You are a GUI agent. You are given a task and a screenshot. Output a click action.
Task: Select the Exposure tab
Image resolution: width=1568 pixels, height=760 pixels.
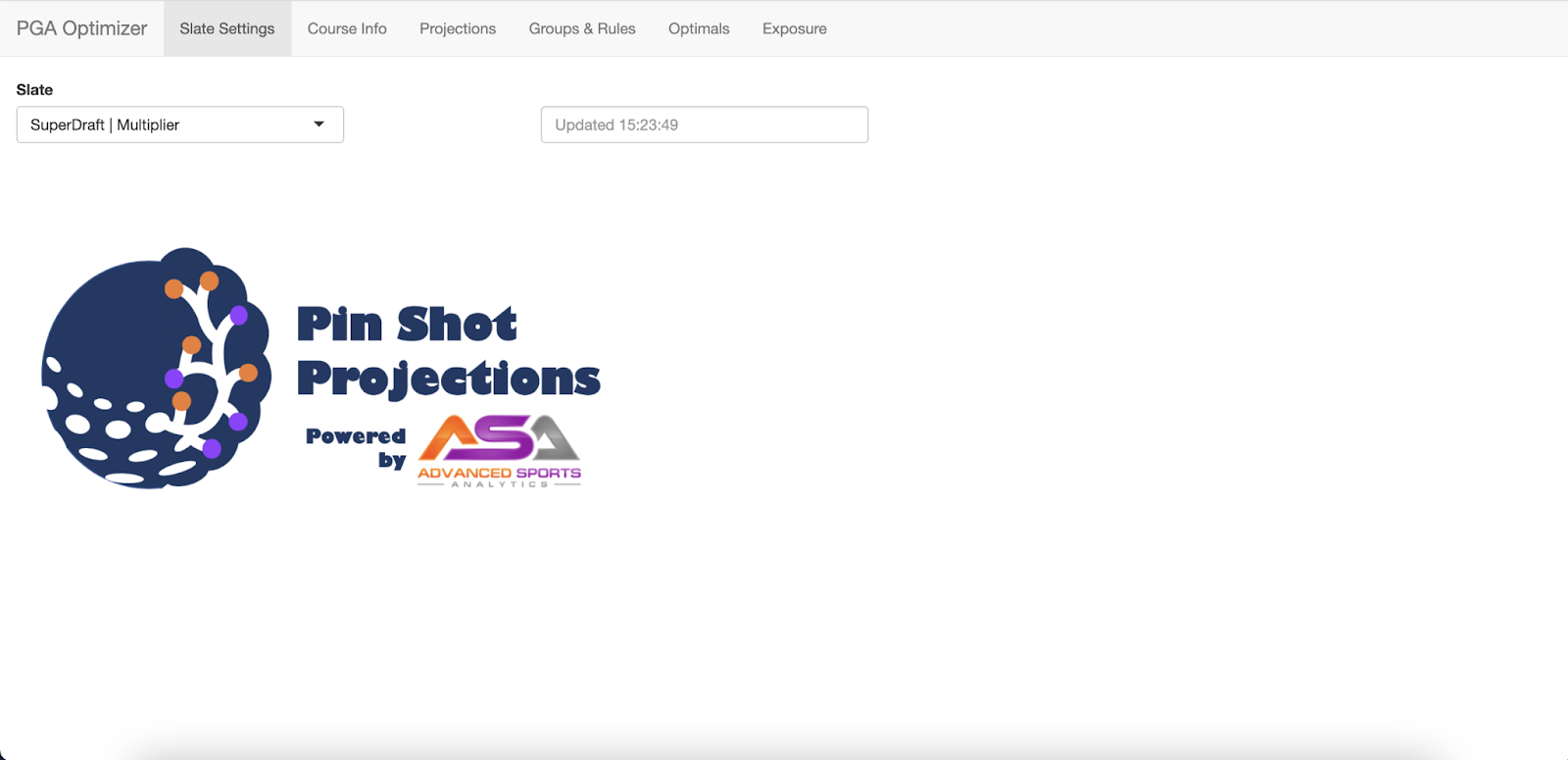tap(795, 28)
